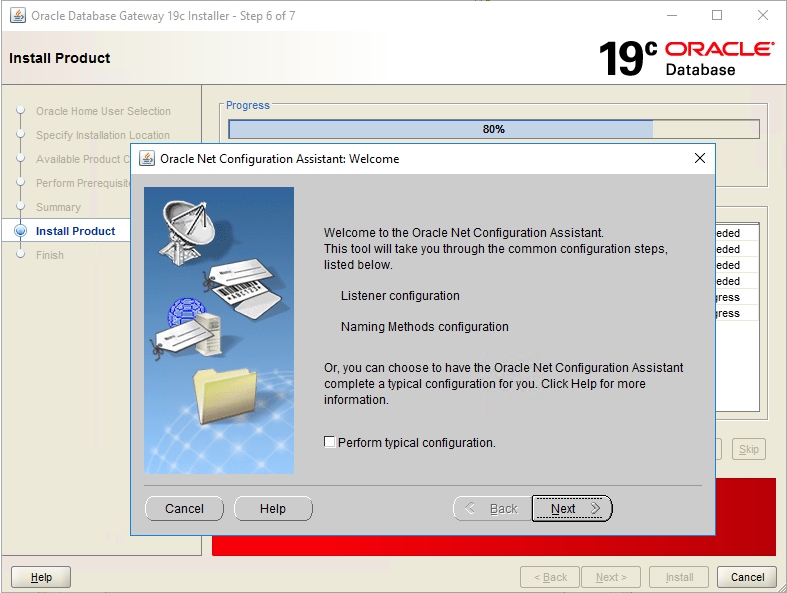Screen dimensions: 787x593
Task: Select the Oracle Home User Selection step
Action: tap(103, 111)
